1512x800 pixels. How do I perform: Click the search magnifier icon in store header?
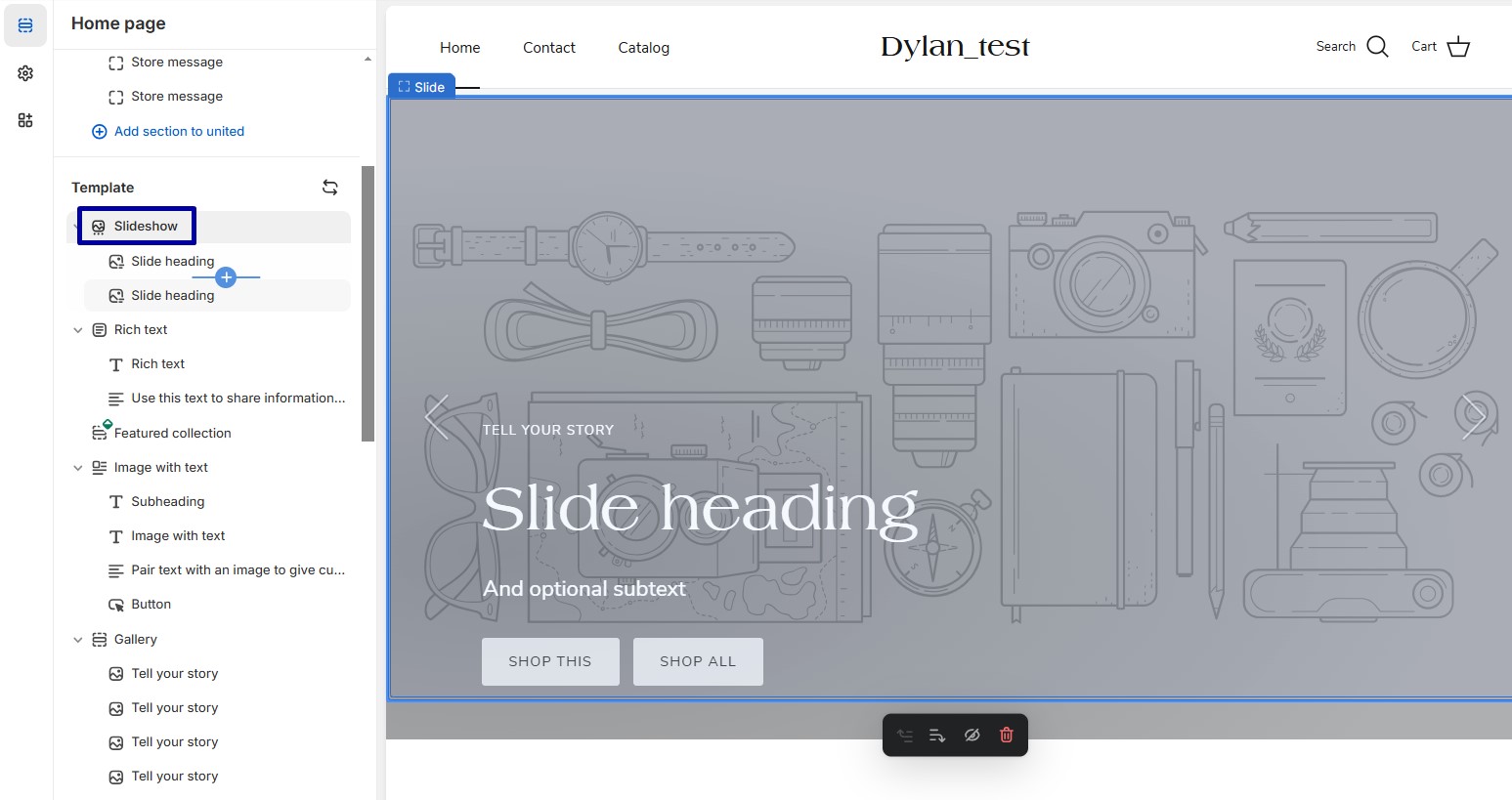tap(1377, 47)
